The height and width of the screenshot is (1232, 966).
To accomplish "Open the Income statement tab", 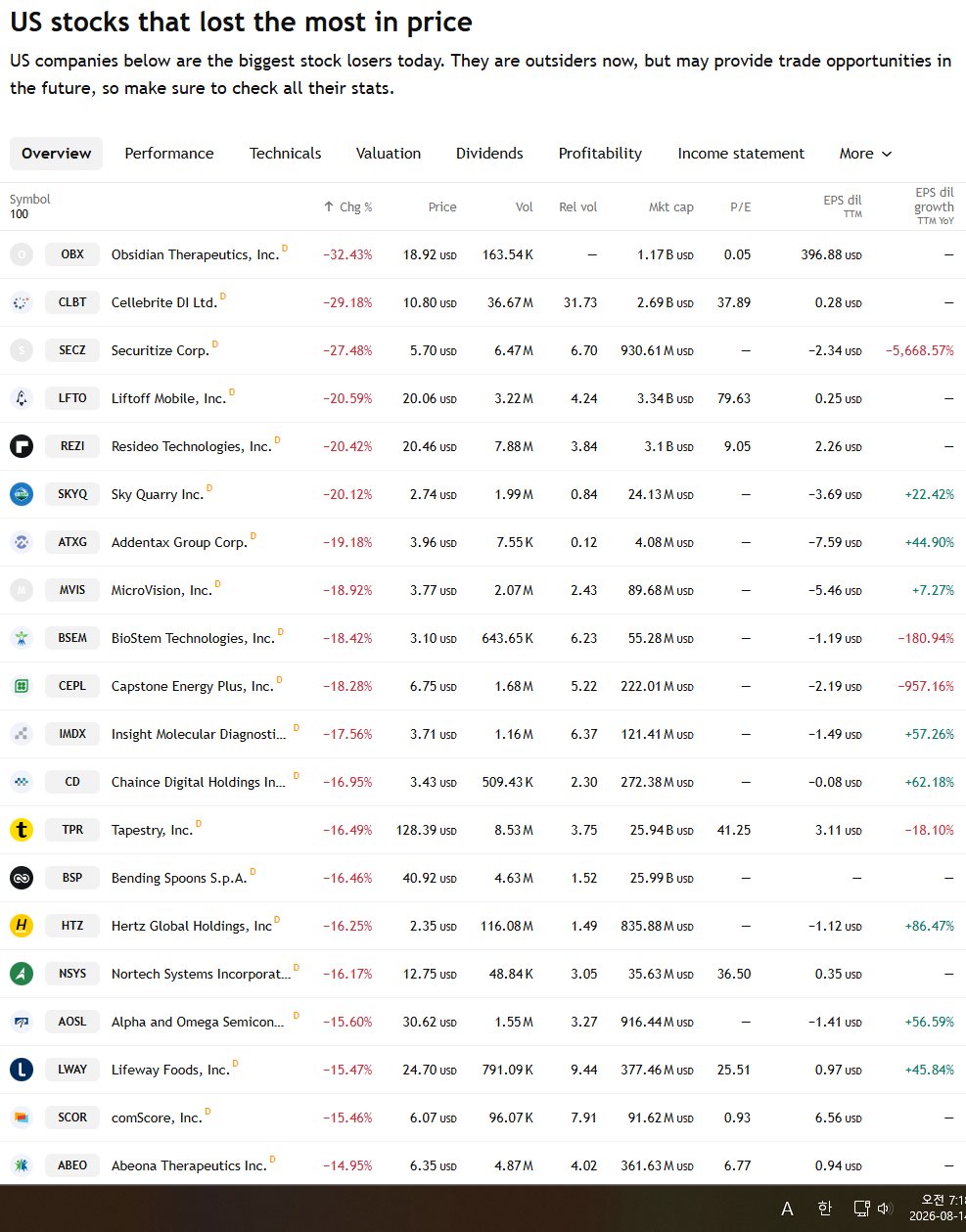I will (x=741, y=154).
